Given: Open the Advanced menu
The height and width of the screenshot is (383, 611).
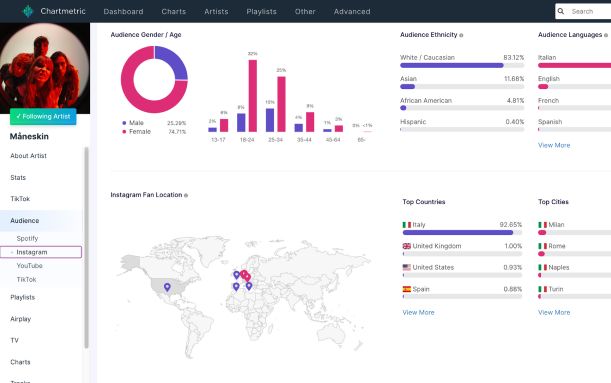Looking at the screenshot, I should [x=352, y=12].
